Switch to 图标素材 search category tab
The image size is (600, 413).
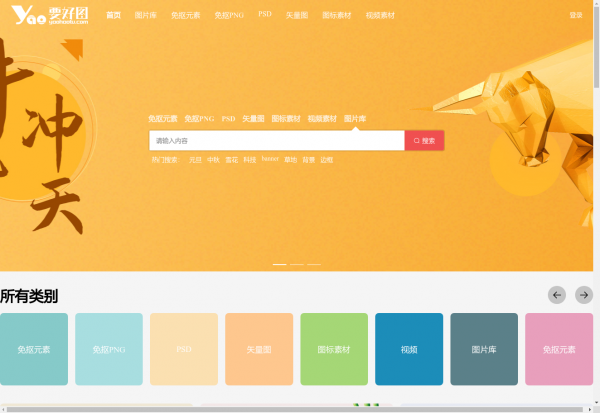click(286, 119)
